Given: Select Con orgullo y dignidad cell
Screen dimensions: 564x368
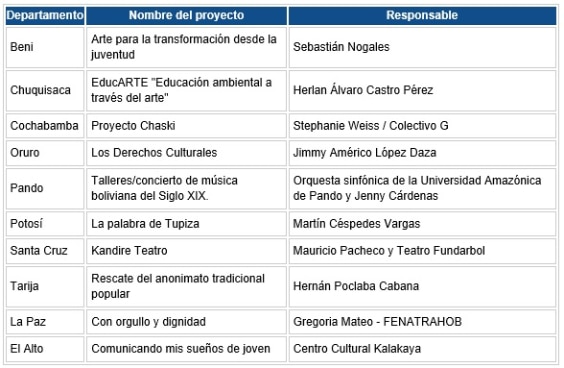Looking at the screenshot, I should (x=186, y=322).
